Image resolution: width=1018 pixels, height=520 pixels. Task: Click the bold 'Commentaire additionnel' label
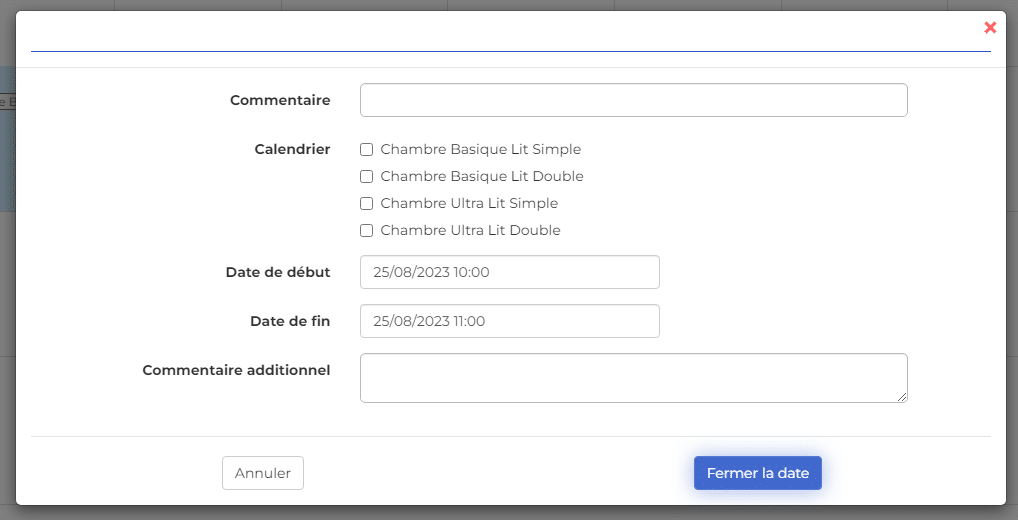pos(236,370)
